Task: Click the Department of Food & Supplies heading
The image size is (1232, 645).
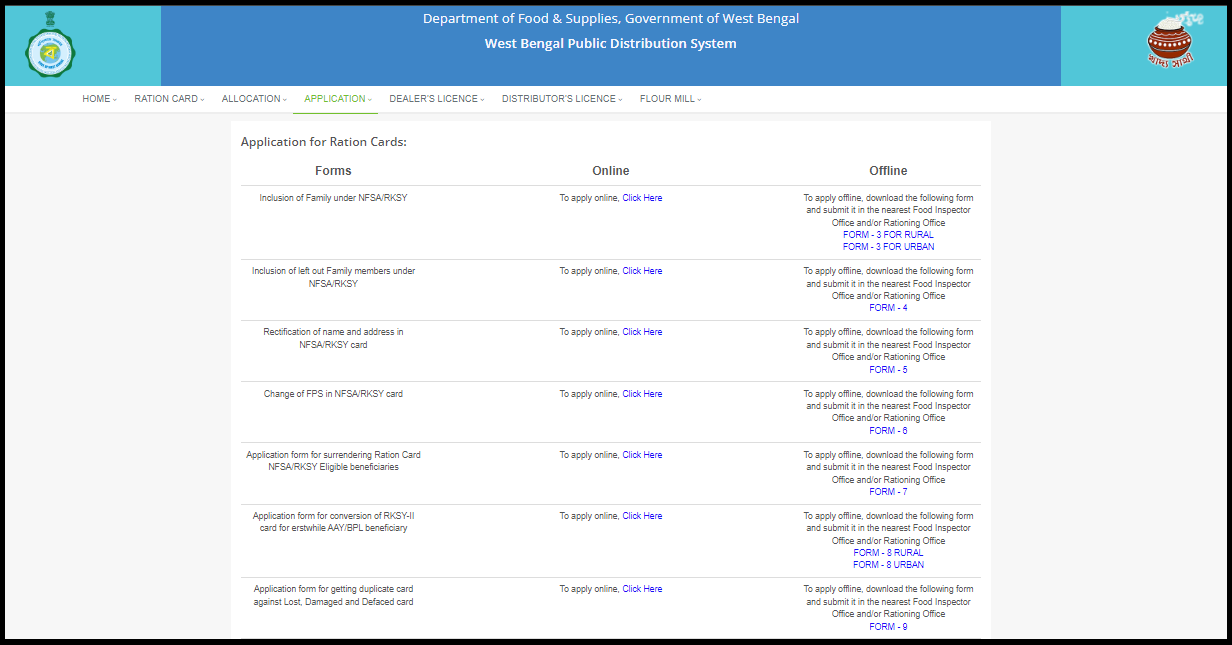Action: pyautogui.click(x=611, y=19)
